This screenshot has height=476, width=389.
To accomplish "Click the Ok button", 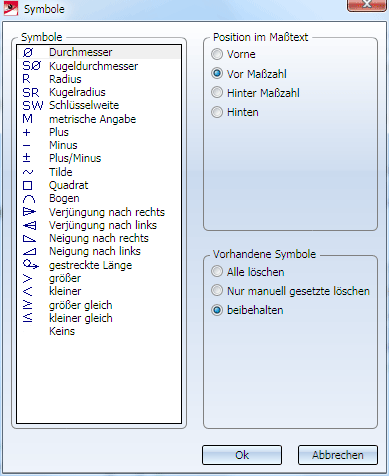I will point(242,455).
